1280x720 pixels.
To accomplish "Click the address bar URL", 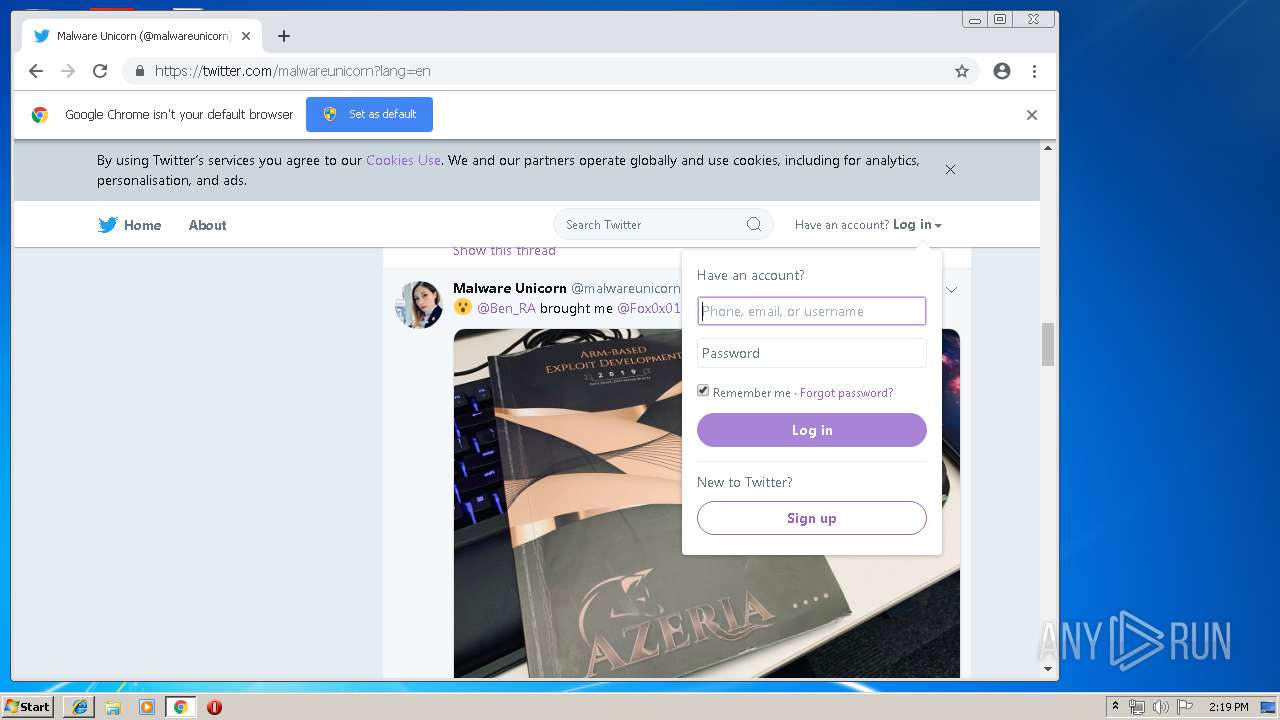I will click(293, 71).
